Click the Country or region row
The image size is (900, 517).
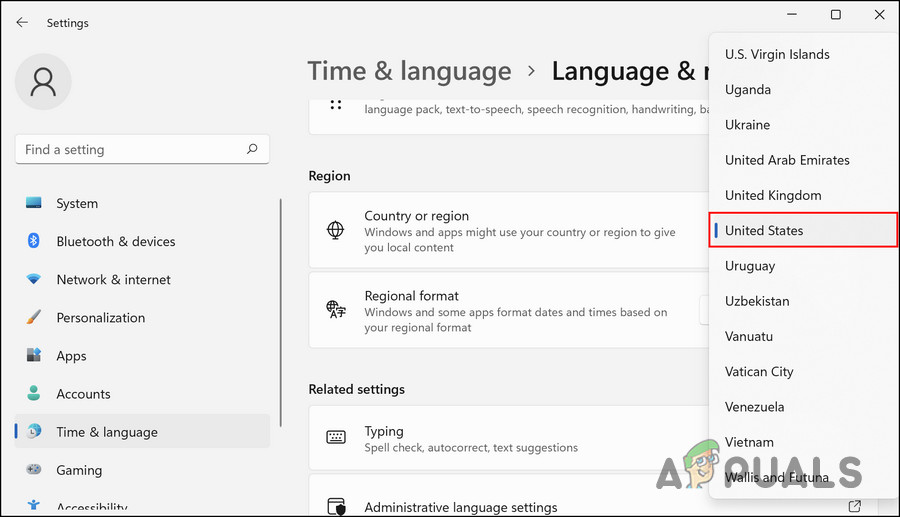[x=509, y=230]
